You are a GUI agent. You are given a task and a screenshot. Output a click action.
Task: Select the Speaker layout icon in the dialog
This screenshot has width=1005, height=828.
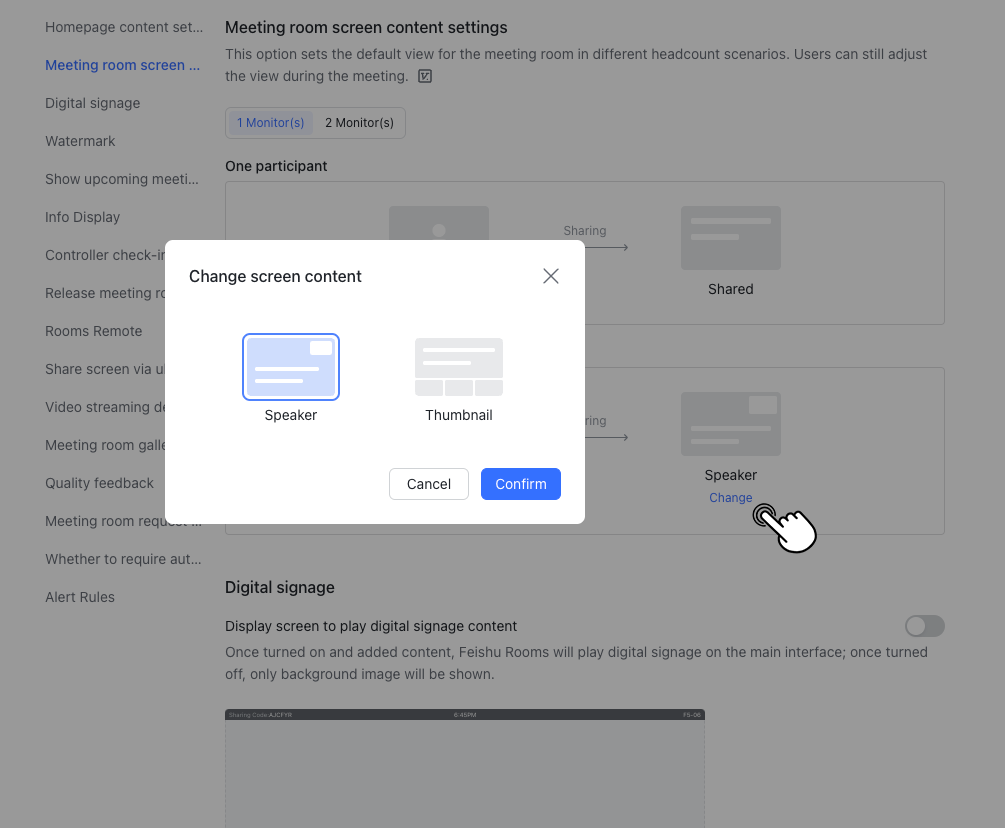coord(290,367)
